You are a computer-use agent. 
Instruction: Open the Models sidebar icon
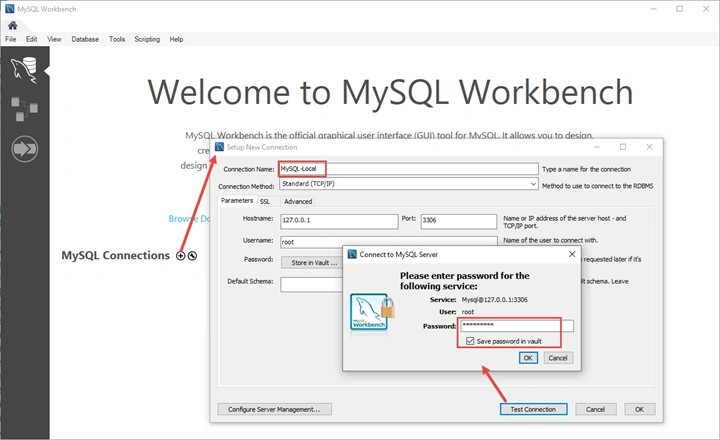click(24, 109)
